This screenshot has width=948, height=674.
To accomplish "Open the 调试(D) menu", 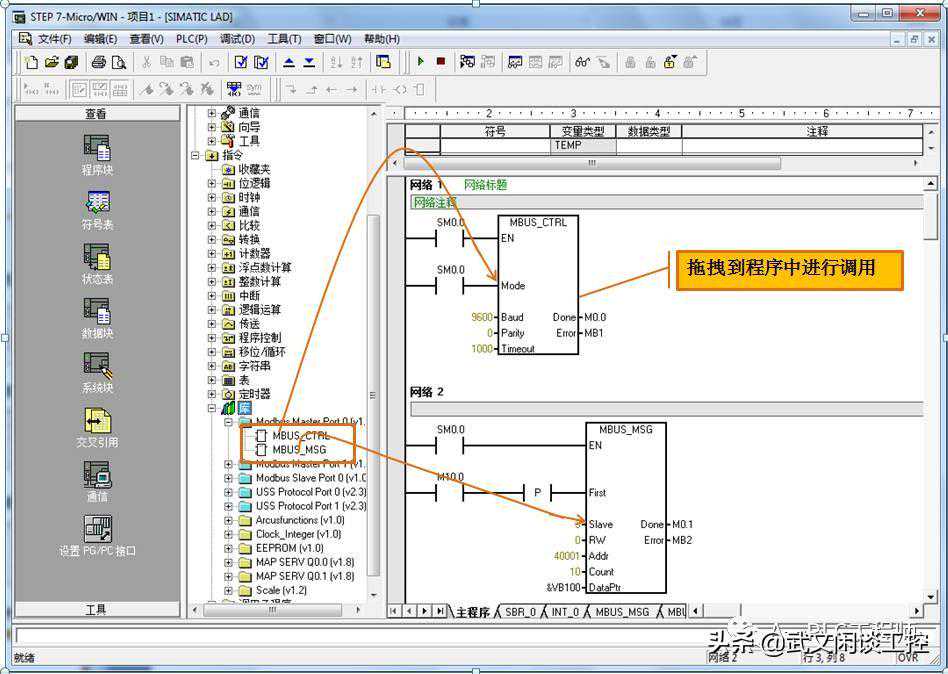I will click(236, 39).
